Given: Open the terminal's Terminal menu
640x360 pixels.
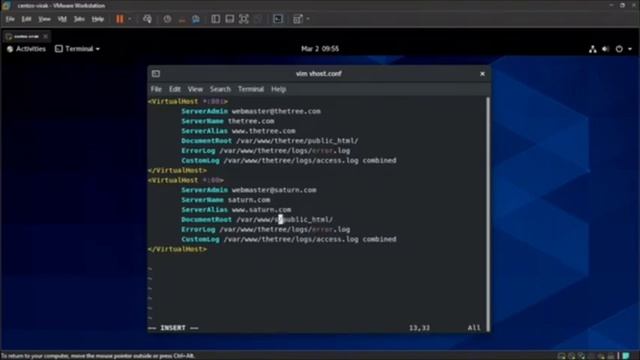Looking at the screenshot, I should tap(251, 89).
